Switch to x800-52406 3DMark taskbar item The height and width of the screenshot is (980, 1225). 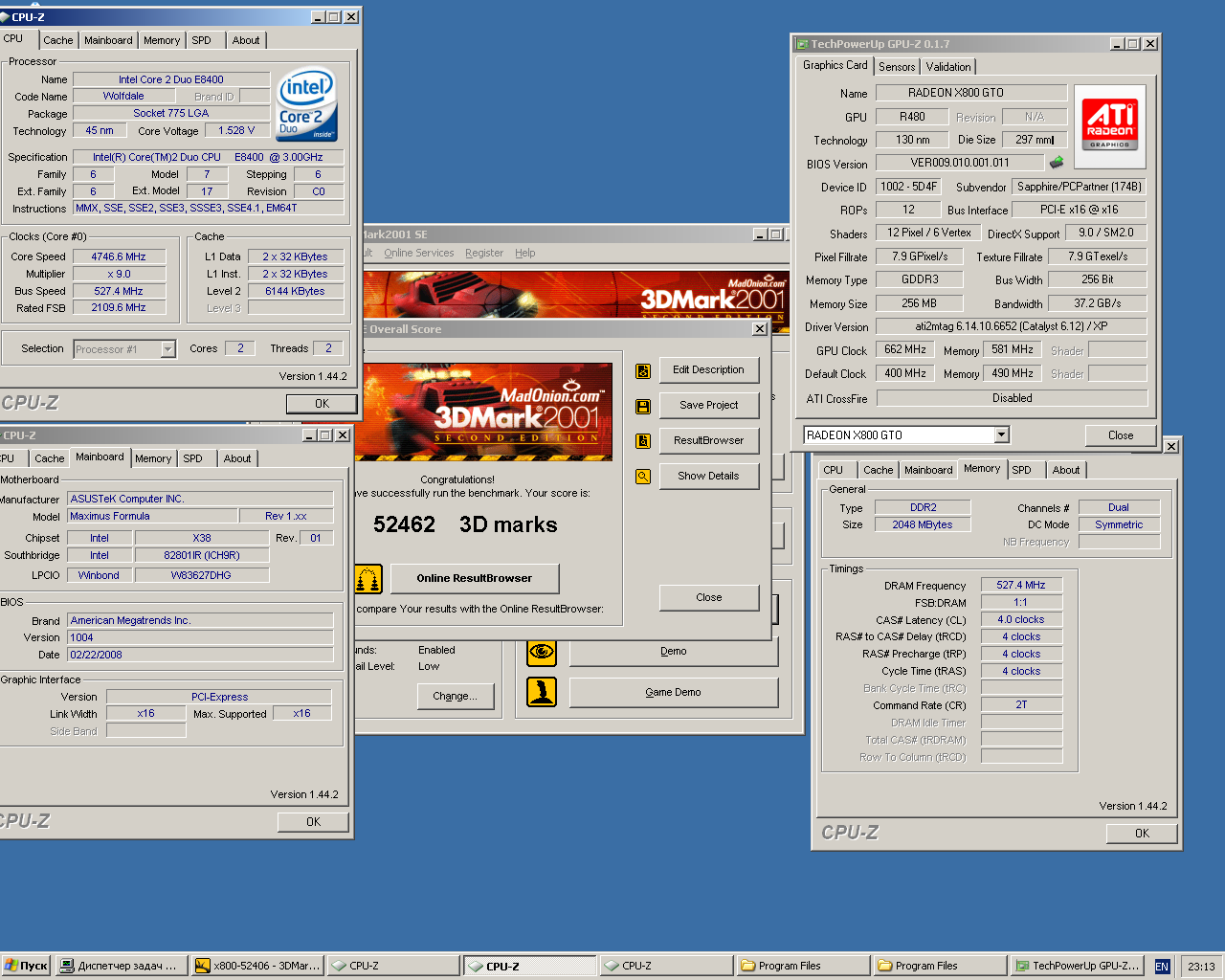(x=257, y=966)
